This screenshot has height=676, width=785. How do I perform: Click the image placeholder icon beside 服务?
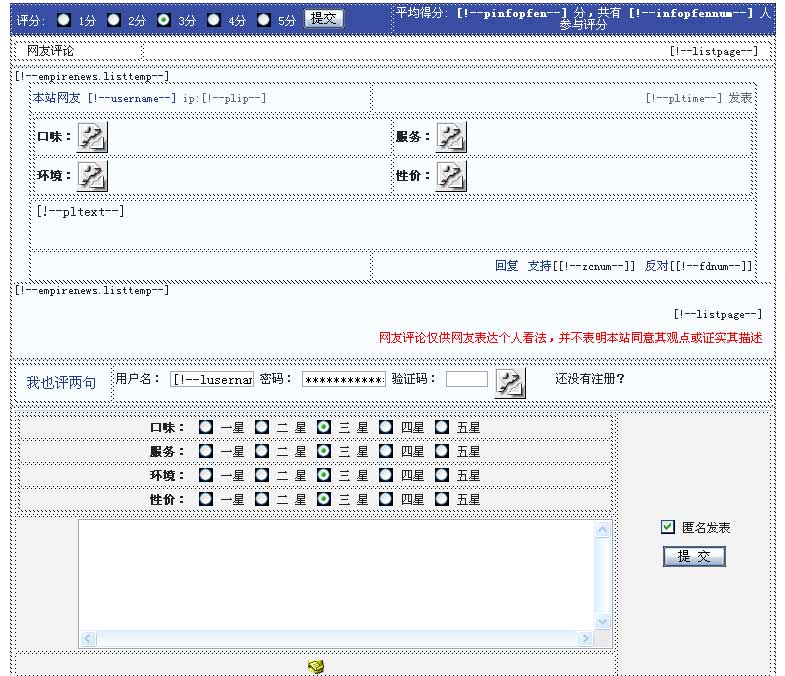[x=450, y=137]
